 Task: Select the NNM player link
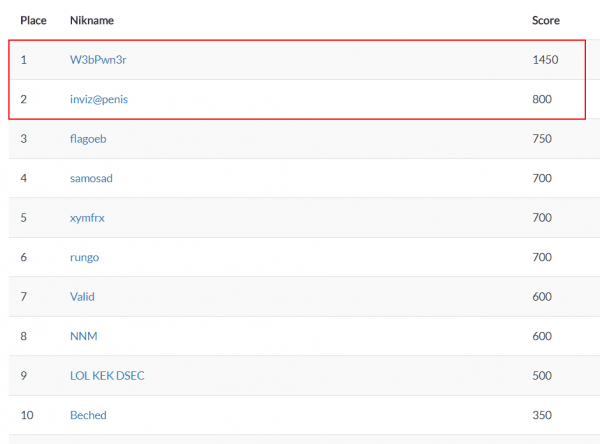pos(83,336)
